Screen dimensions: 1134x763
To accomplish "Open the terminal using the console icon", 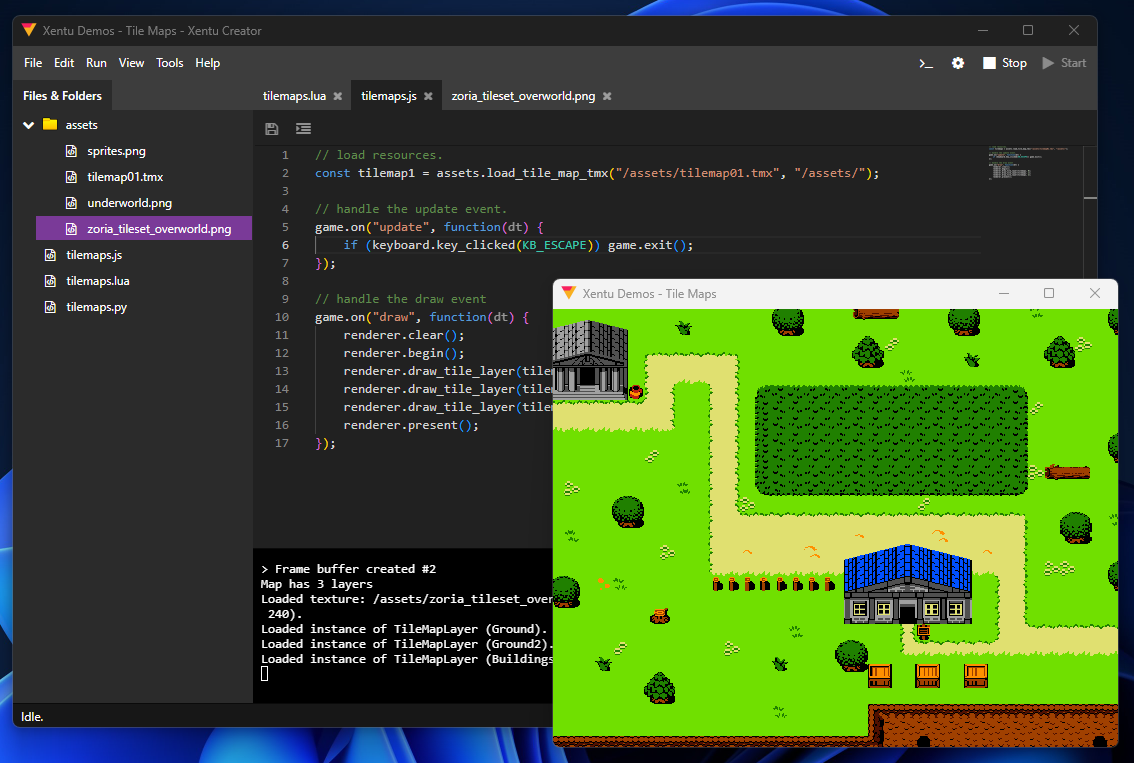I will (x=925, y=62).
